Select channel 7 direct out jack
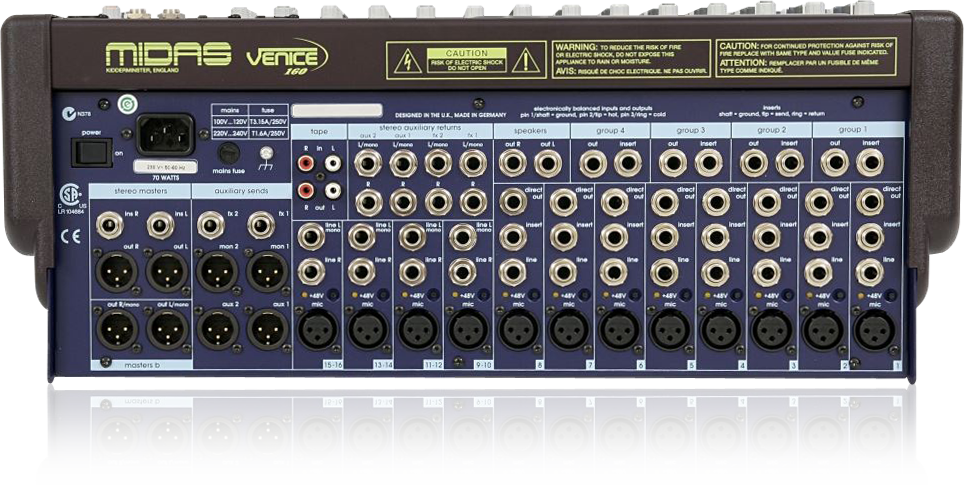 click(563, 202)
